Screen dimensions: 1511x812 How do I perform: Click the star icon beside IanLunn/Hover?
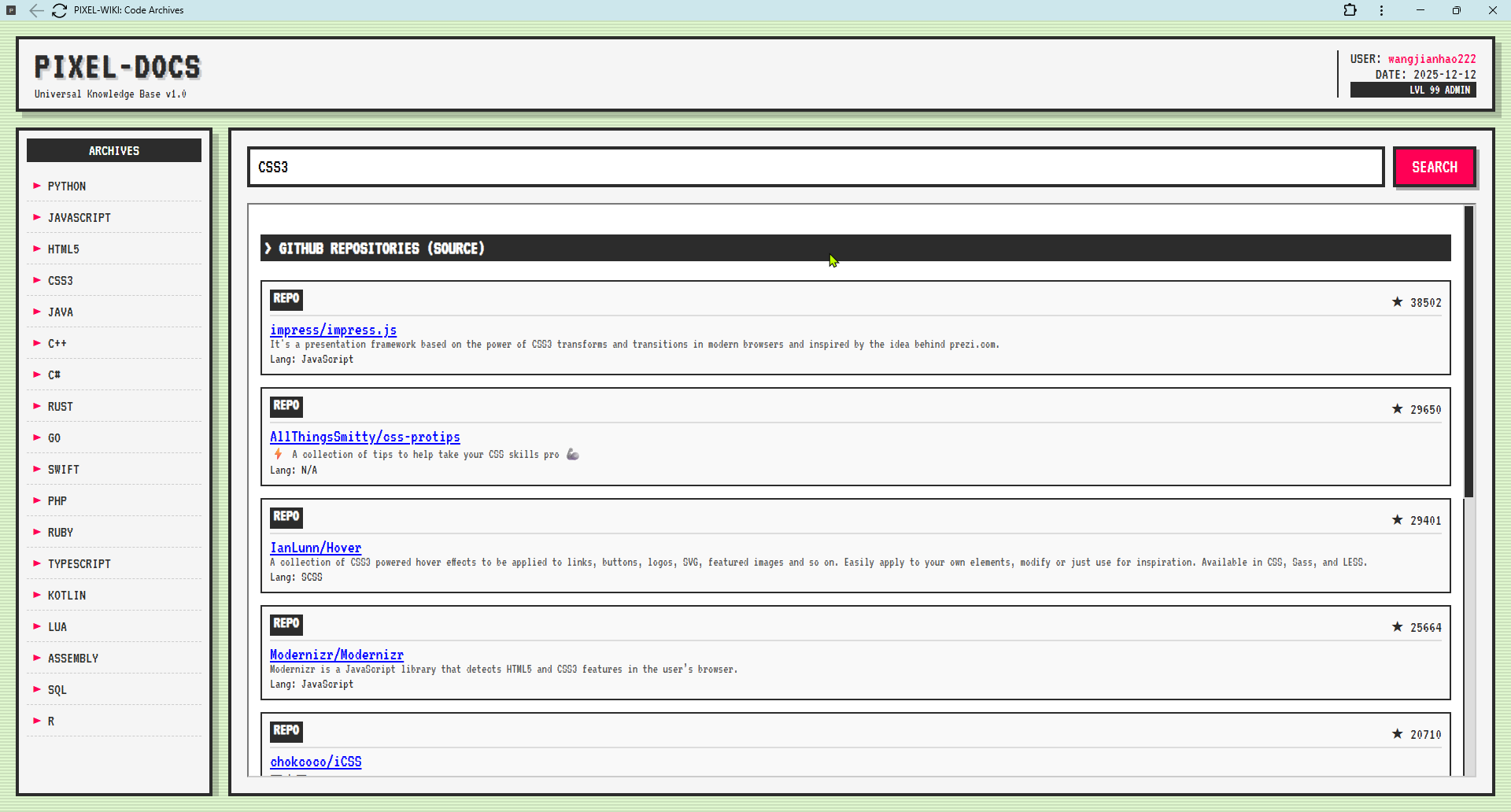pos(1398,519)
